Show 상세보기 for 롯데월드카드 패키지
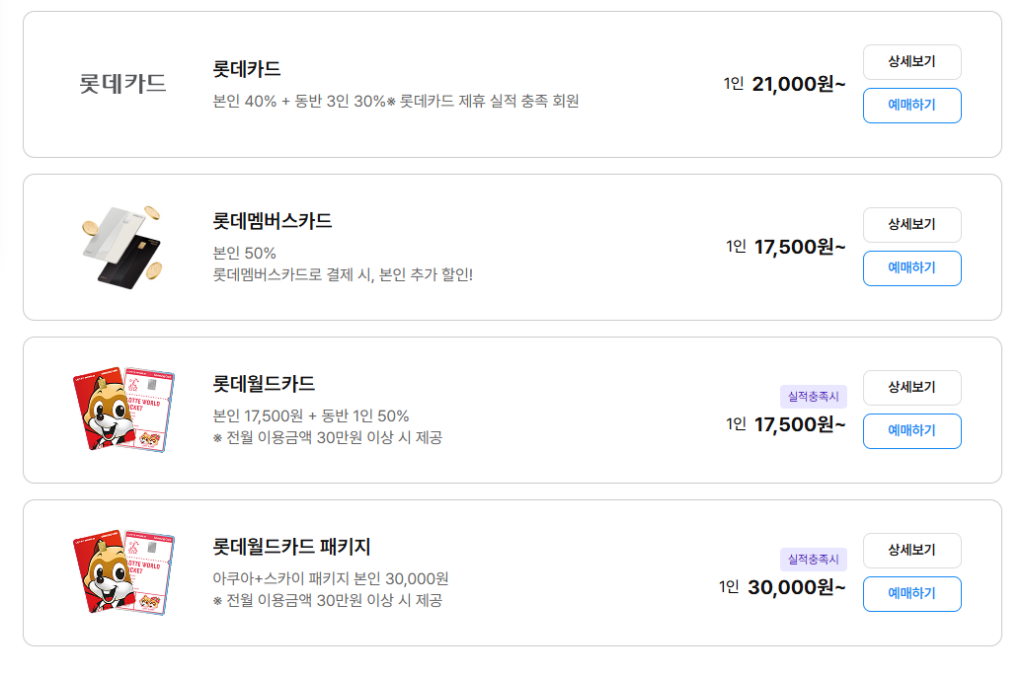 (911, 550)
